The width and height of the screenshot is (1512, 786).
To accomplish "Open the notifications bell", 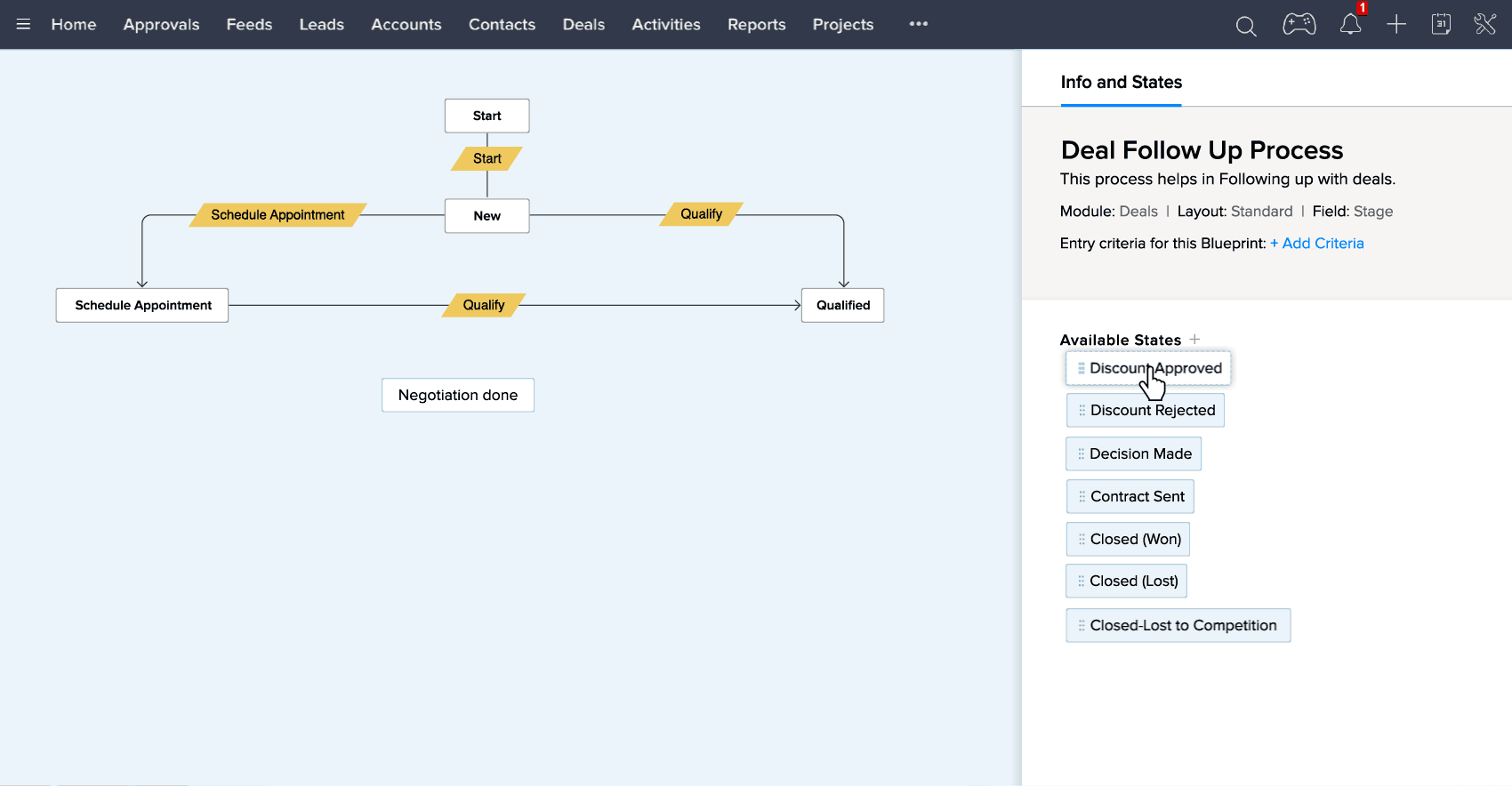I will (x=1350, y=25).
